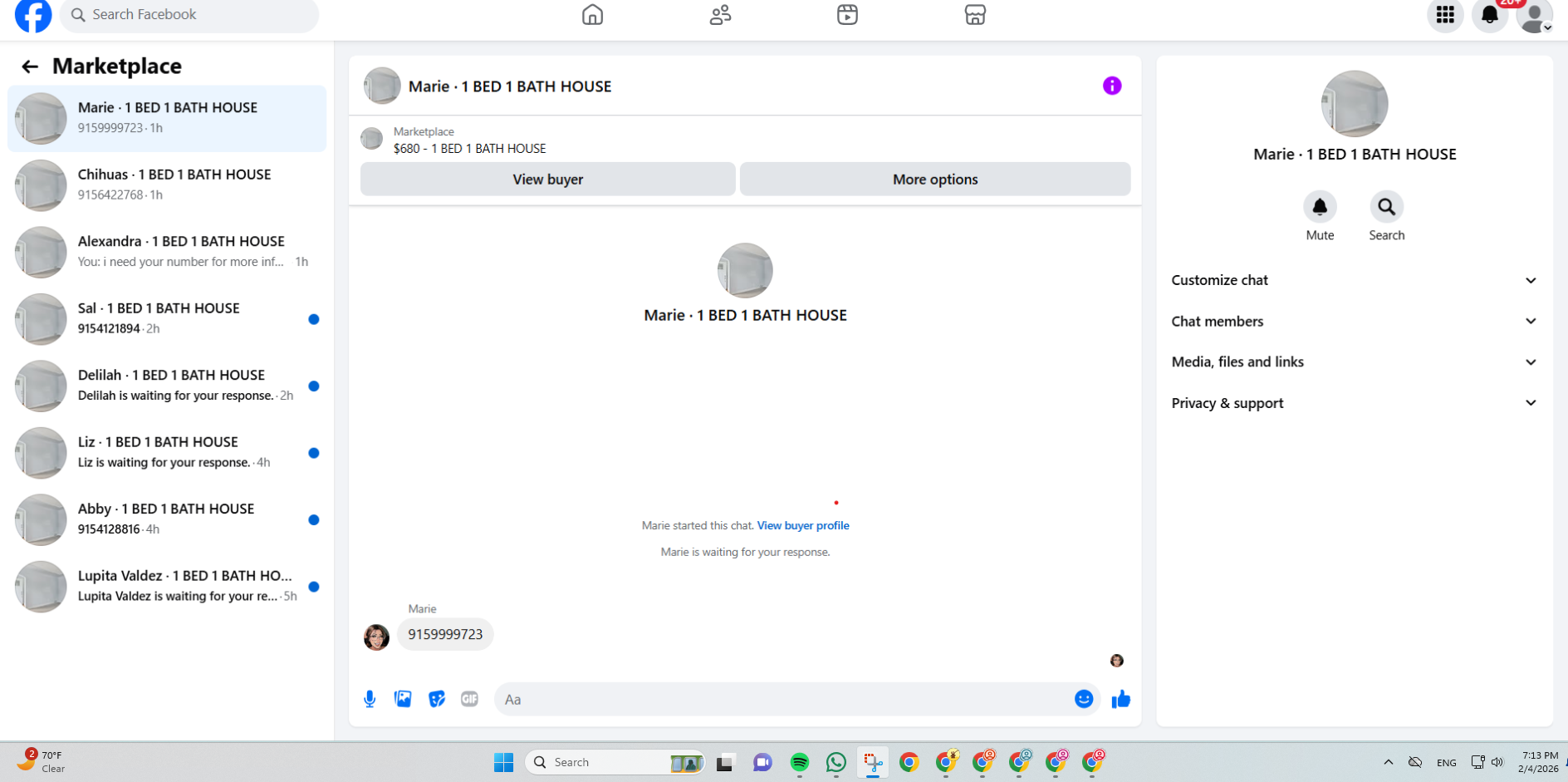1568x782 pixels.
Task: Click the 9159999723 message bubble
Action: 445,634
